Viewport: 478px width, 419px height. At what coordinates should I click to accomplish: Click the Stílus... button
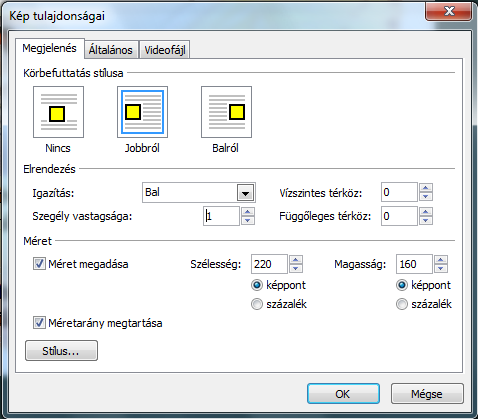(x=61, y=351)
